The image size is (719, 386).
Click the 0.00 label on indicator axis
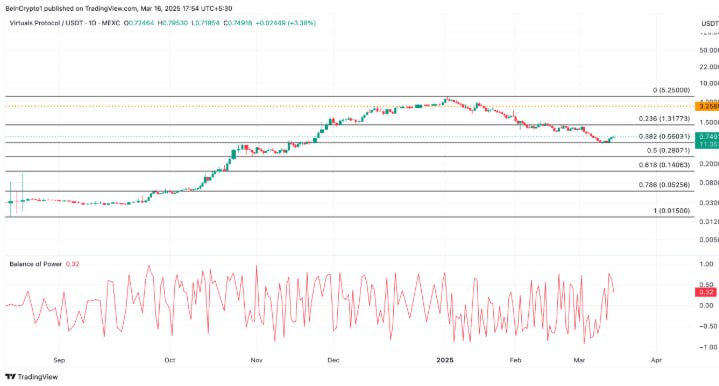click(x=707, y=305)
